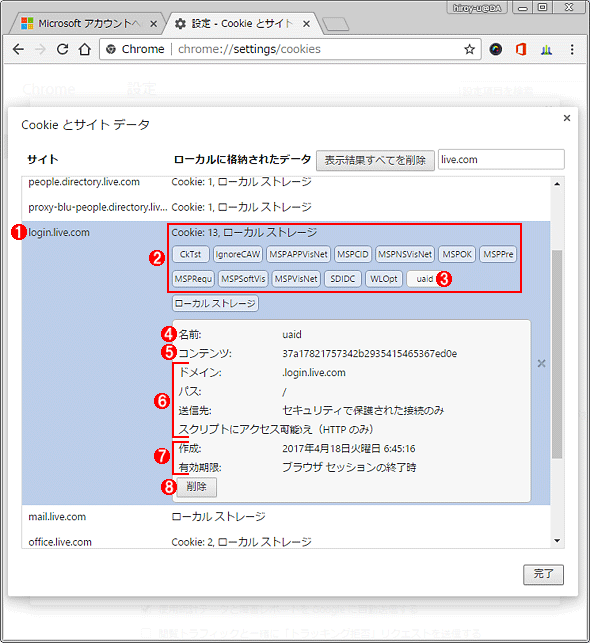
Task: Select the mail.live.com row
Action: 286,517
